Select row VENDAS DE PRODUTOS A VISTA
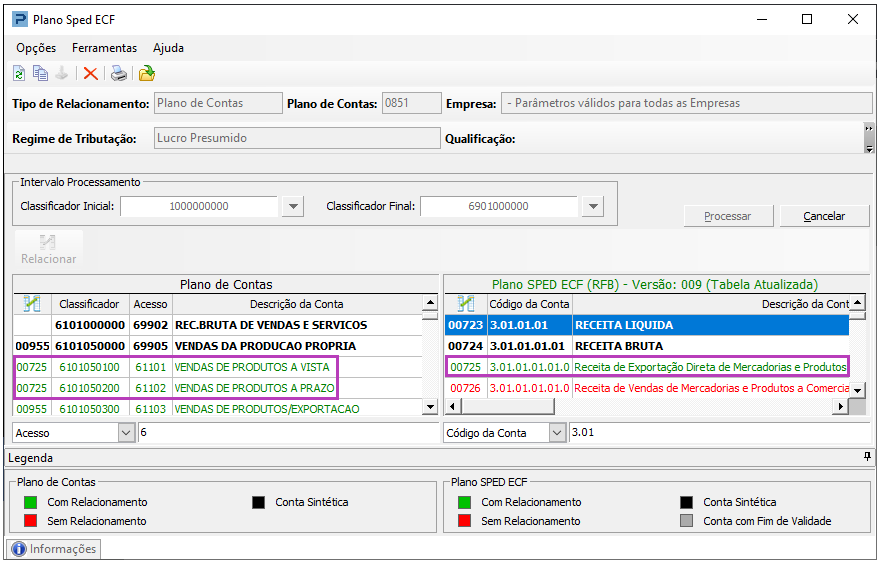Viewport: 881px width, 565px height. (x=218, y=367)
